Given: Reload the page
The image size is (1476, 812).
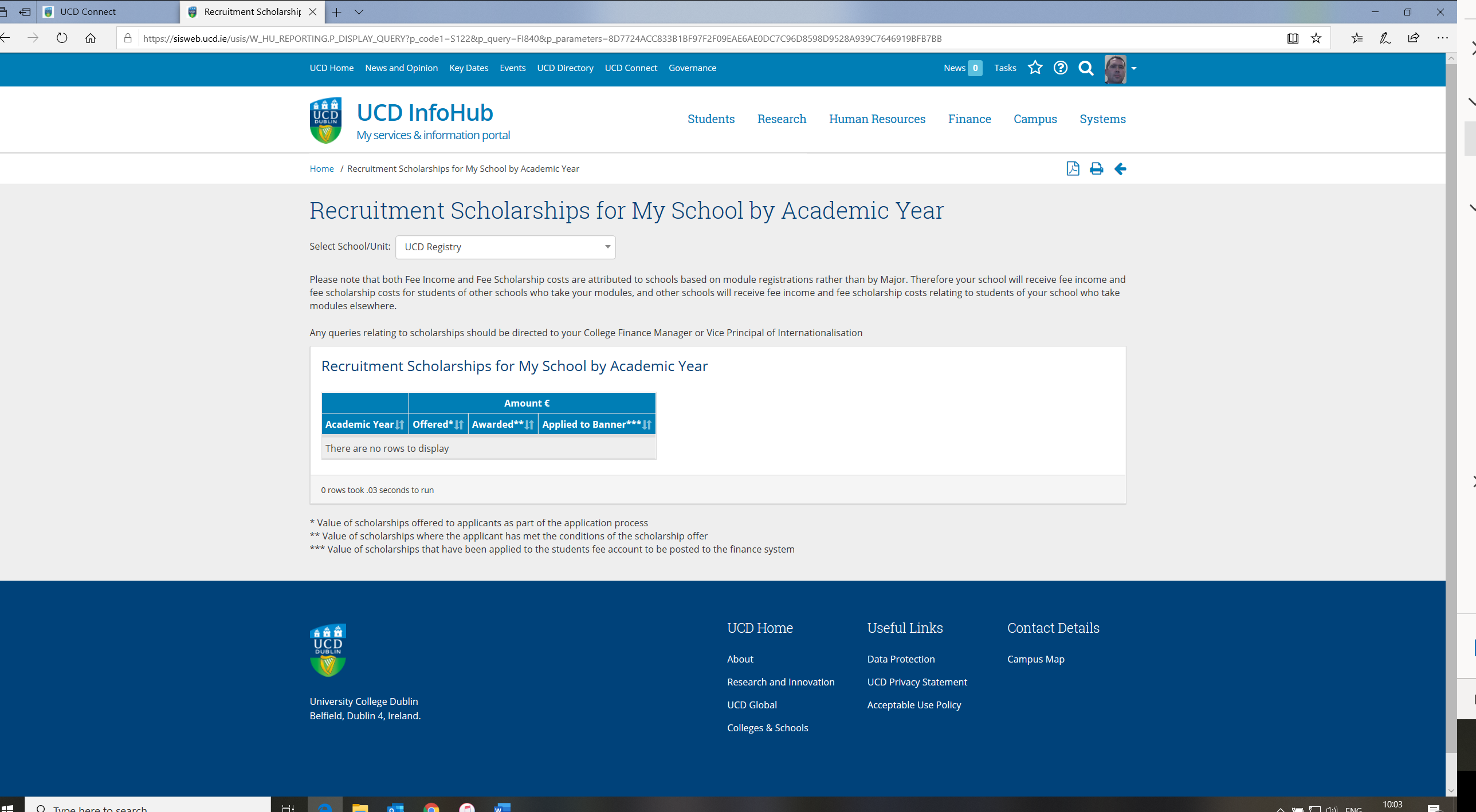Looking at the screenshot, I should 62,38.
